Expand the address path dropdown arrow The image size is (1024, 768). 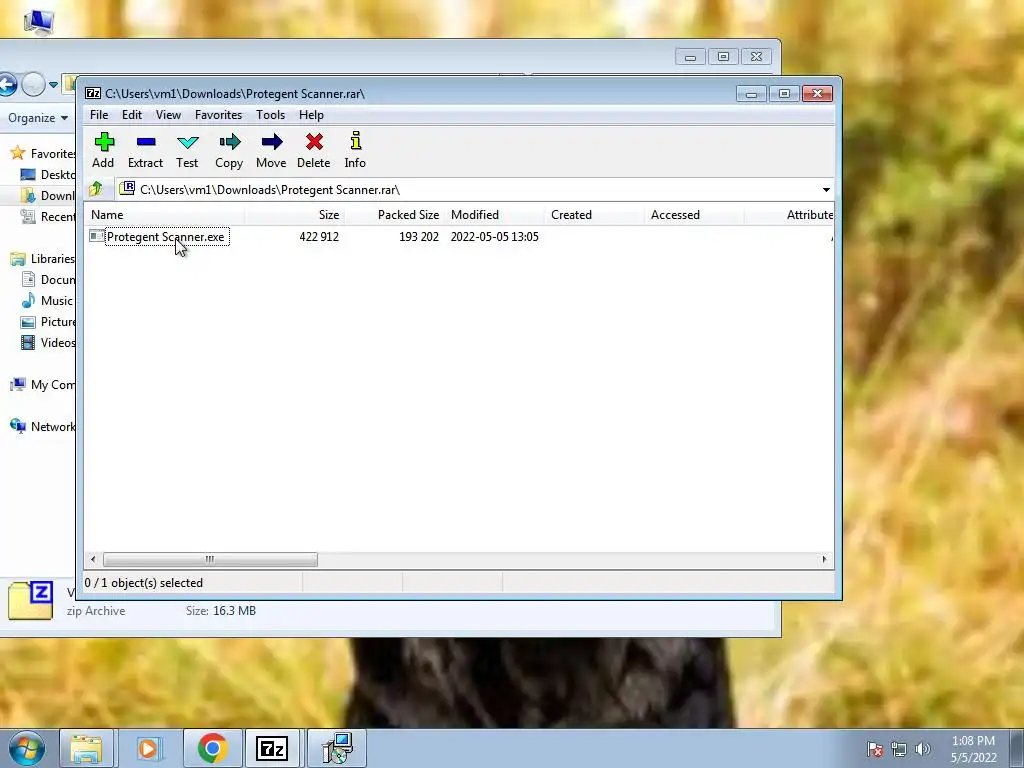(x=826, y=190)
